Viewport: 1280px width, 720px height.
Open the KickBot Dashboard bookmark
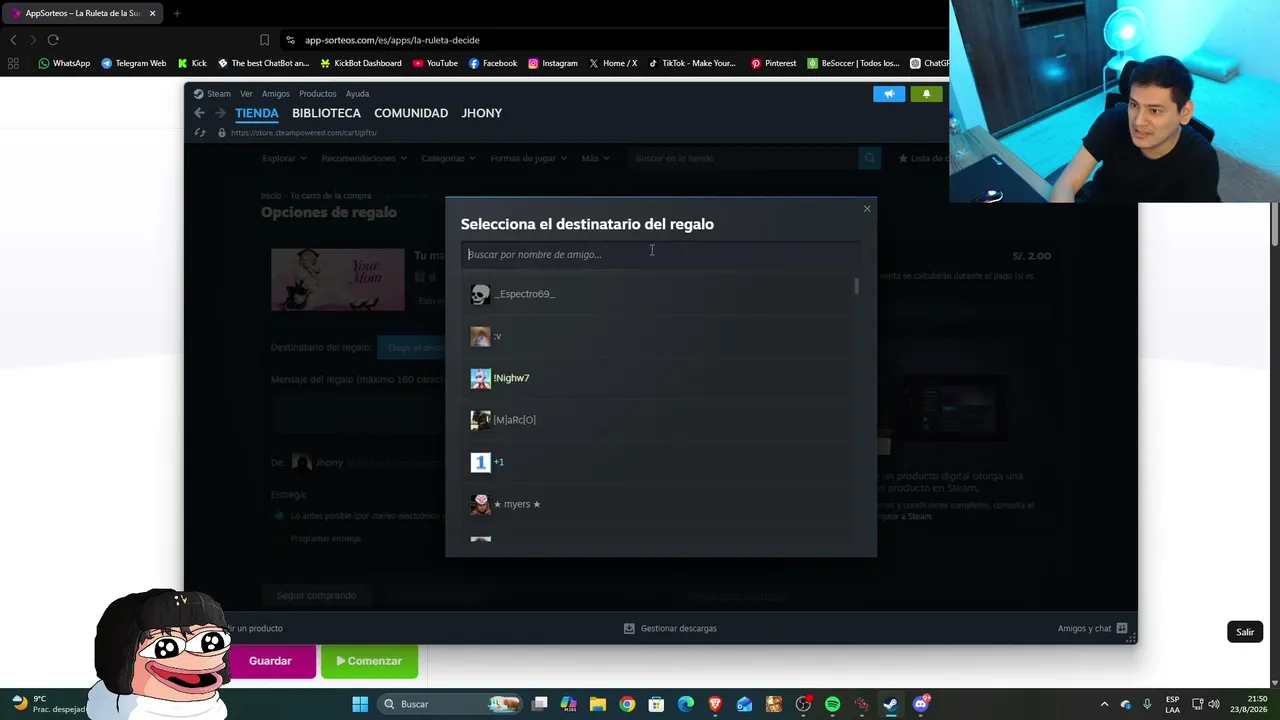(360, 63)
